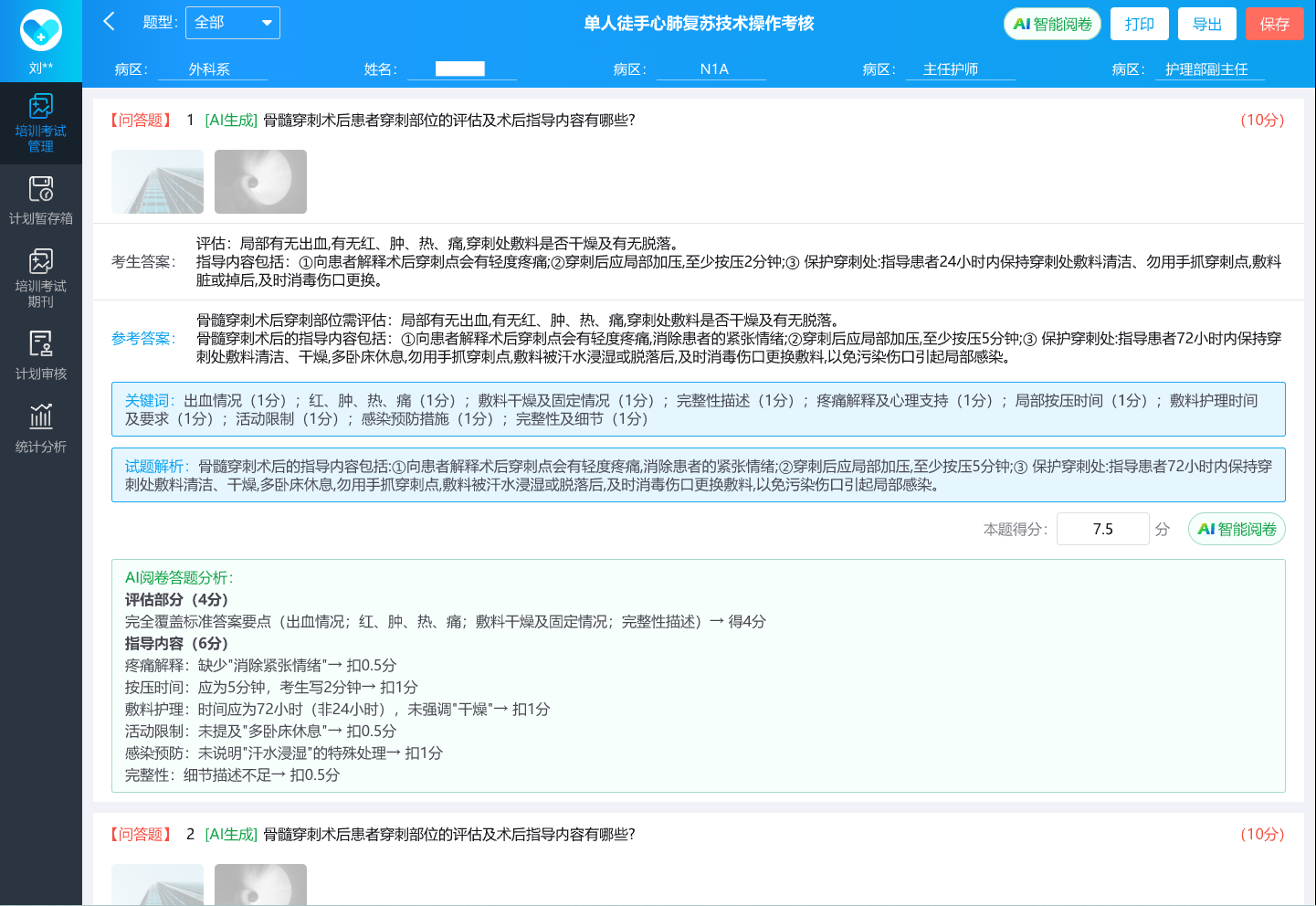The image size is (1316, 906).
Task: Click the 姓名 input field
Action: tap(461, 69)
